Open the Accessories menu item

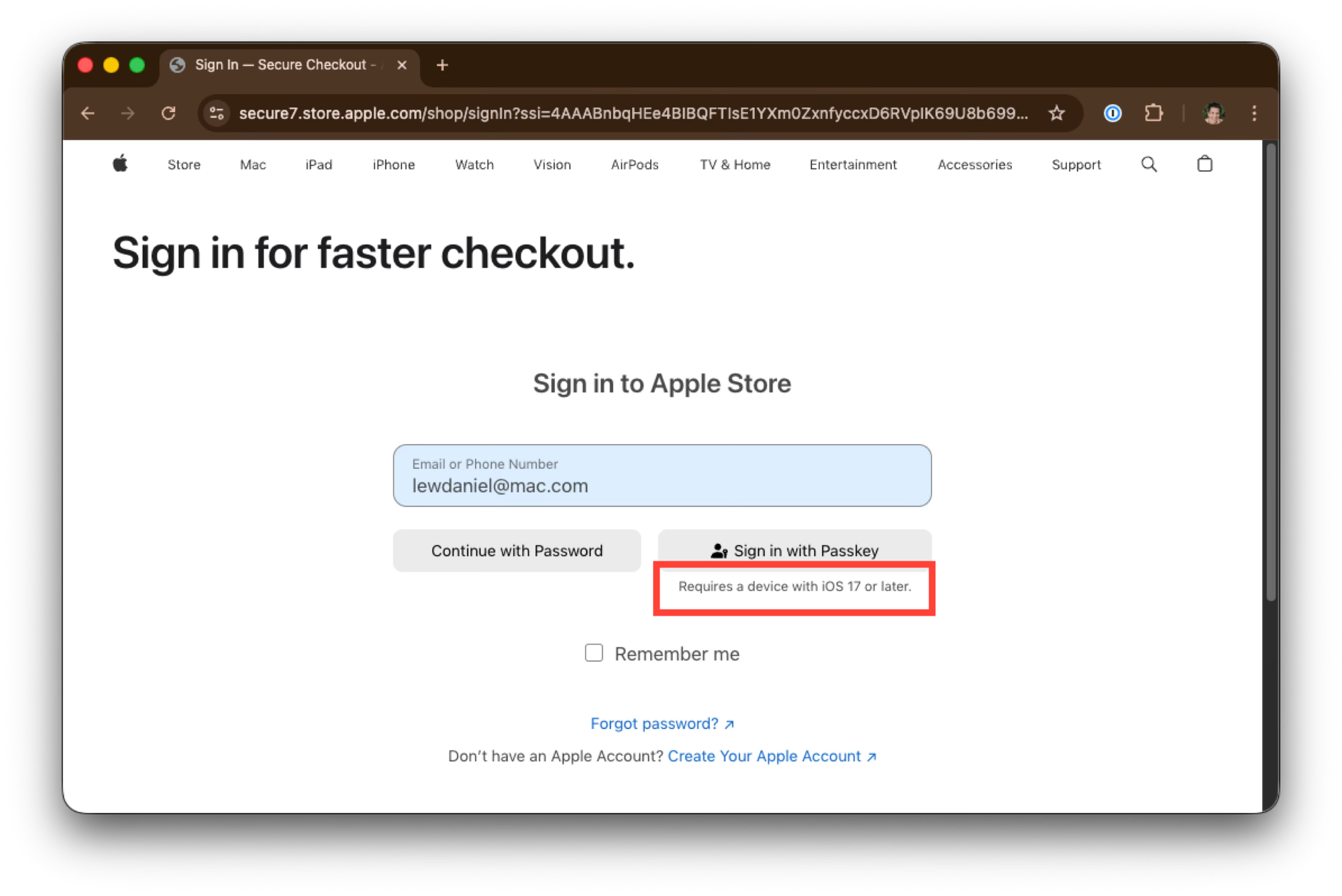(x=974, y=164)
